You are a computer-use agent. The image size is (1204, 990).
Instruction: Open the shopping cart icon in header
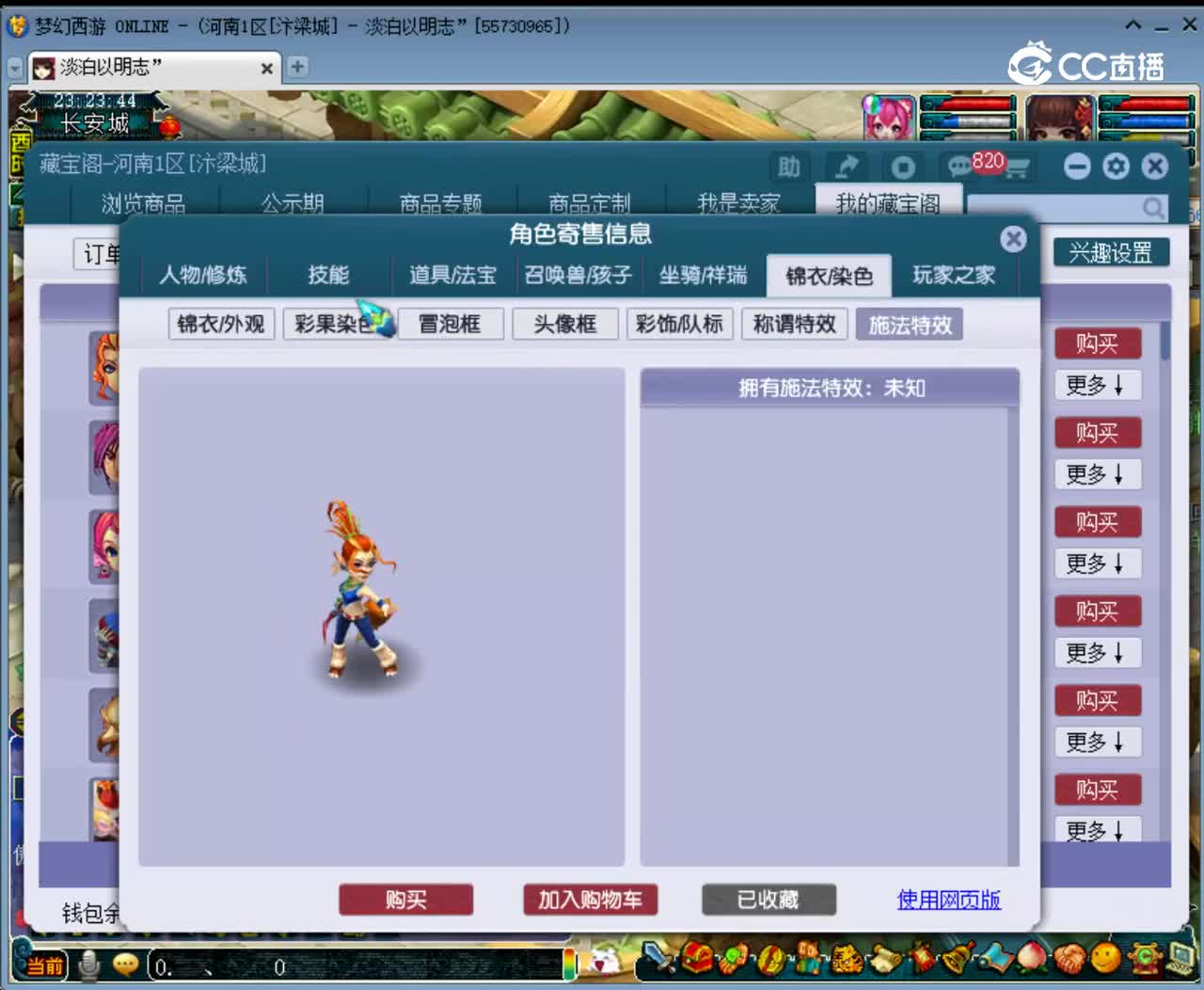click(1018, 168)
